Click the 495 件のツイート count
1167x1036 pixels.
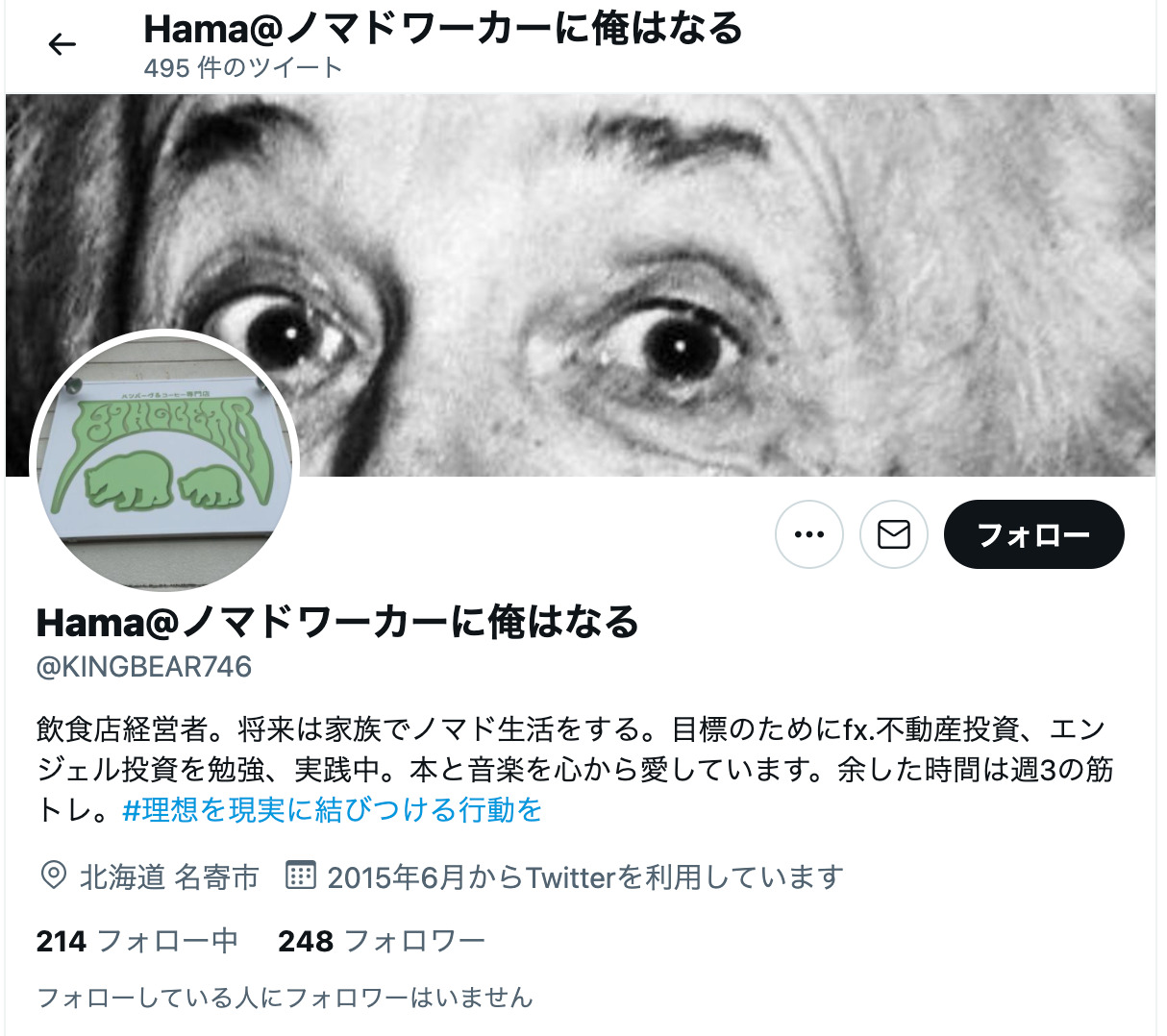[243, 68]
